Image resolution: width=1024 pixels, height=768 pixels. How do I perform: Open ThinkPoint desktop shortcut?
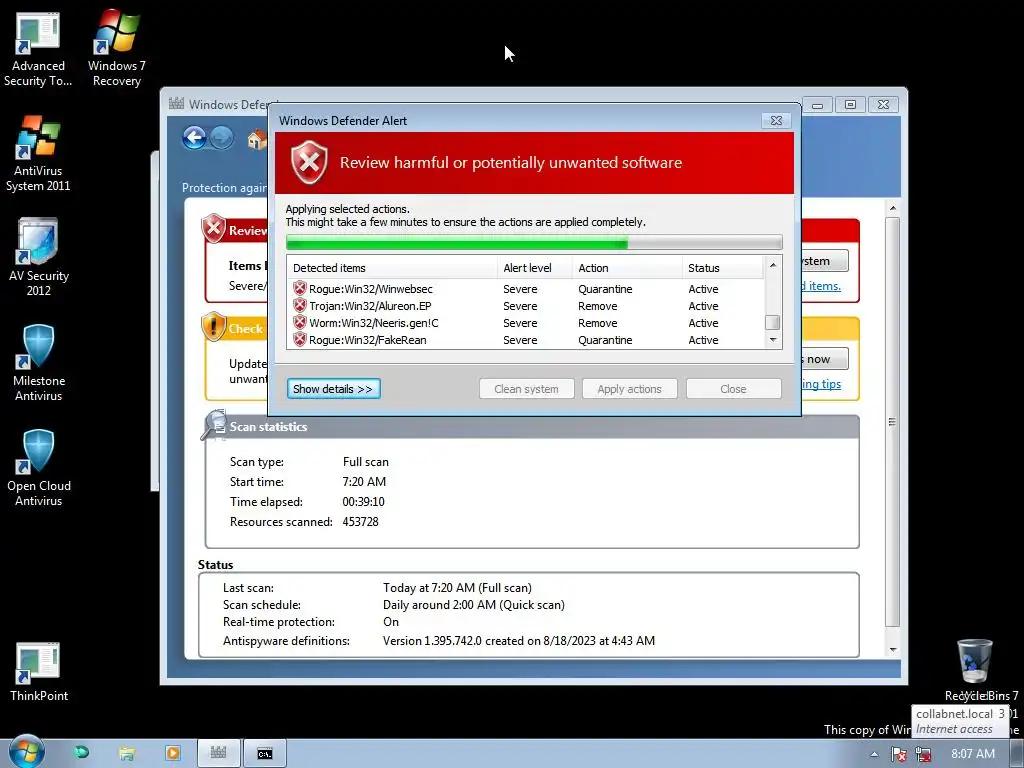(39, 671)
